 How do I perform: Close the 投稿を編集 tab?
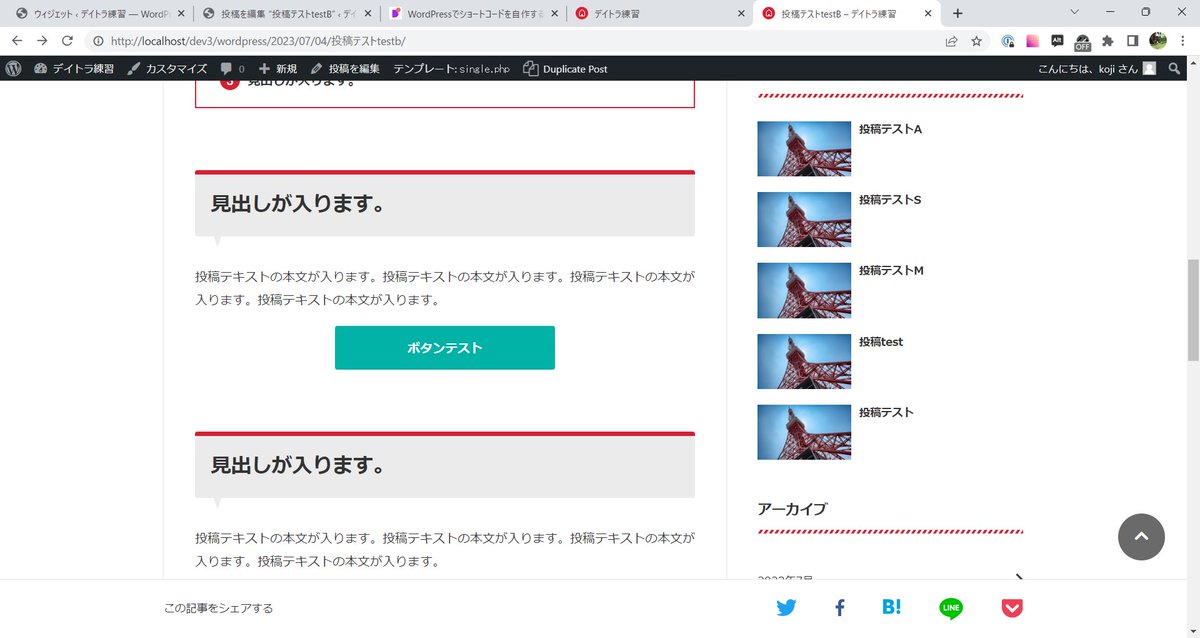tap(368, 14)
